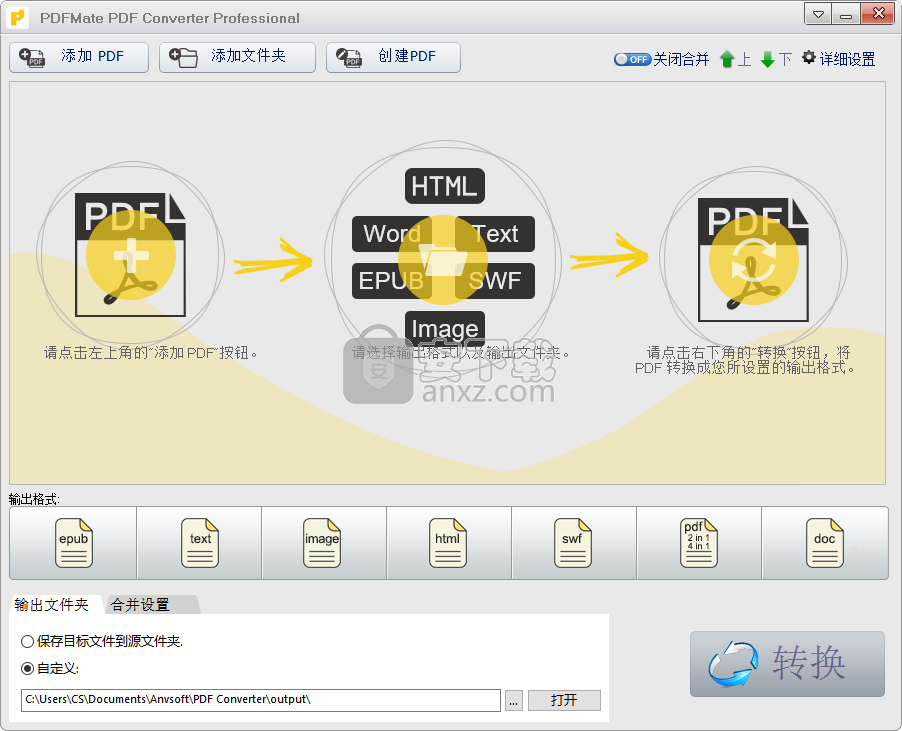This screenshot has height=731, width=902.
Task: Click the 添加文件夹 button
Action: point(237,57)
